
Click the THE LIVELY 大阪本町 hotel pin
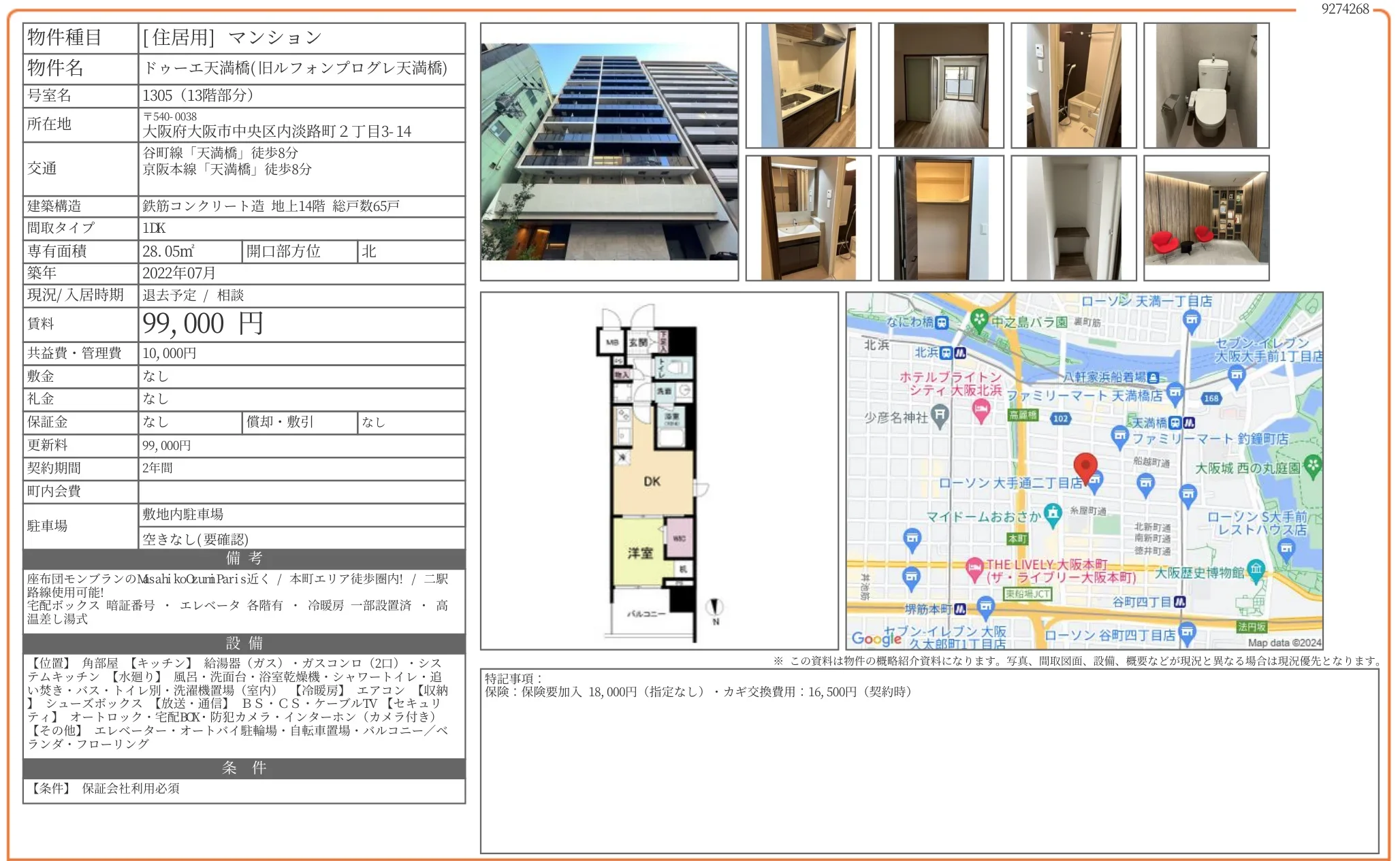click(975, 568)
